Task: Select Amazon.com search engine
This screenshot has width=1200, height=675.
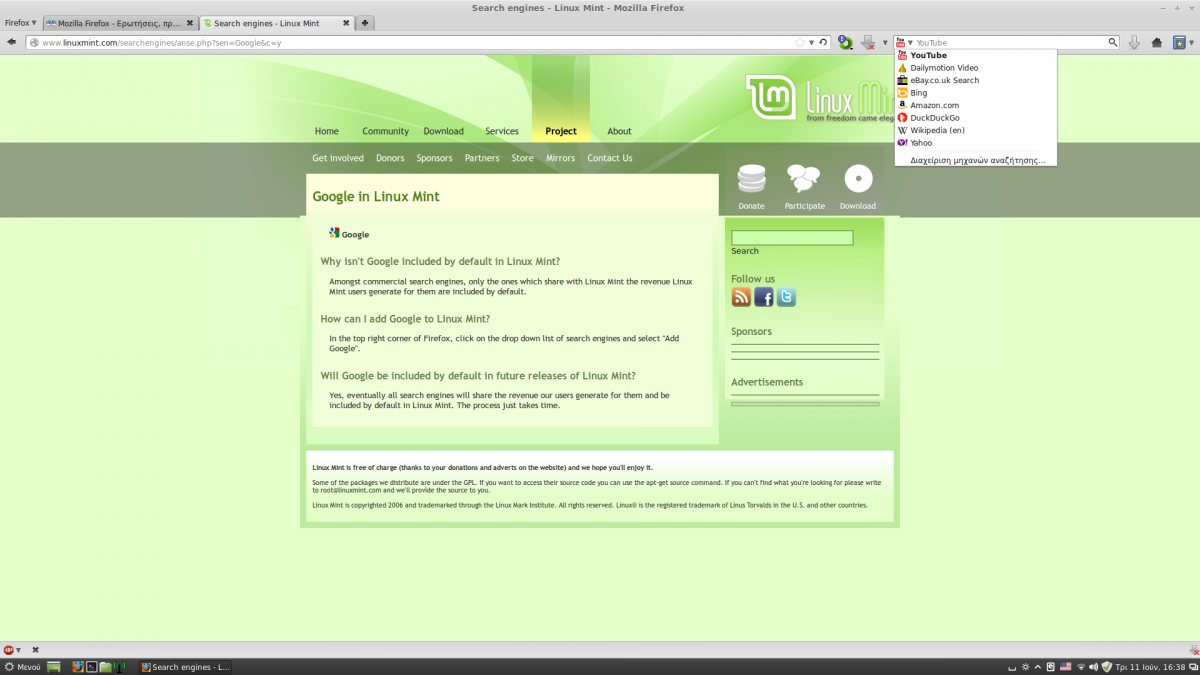Action: click(975, 105)
